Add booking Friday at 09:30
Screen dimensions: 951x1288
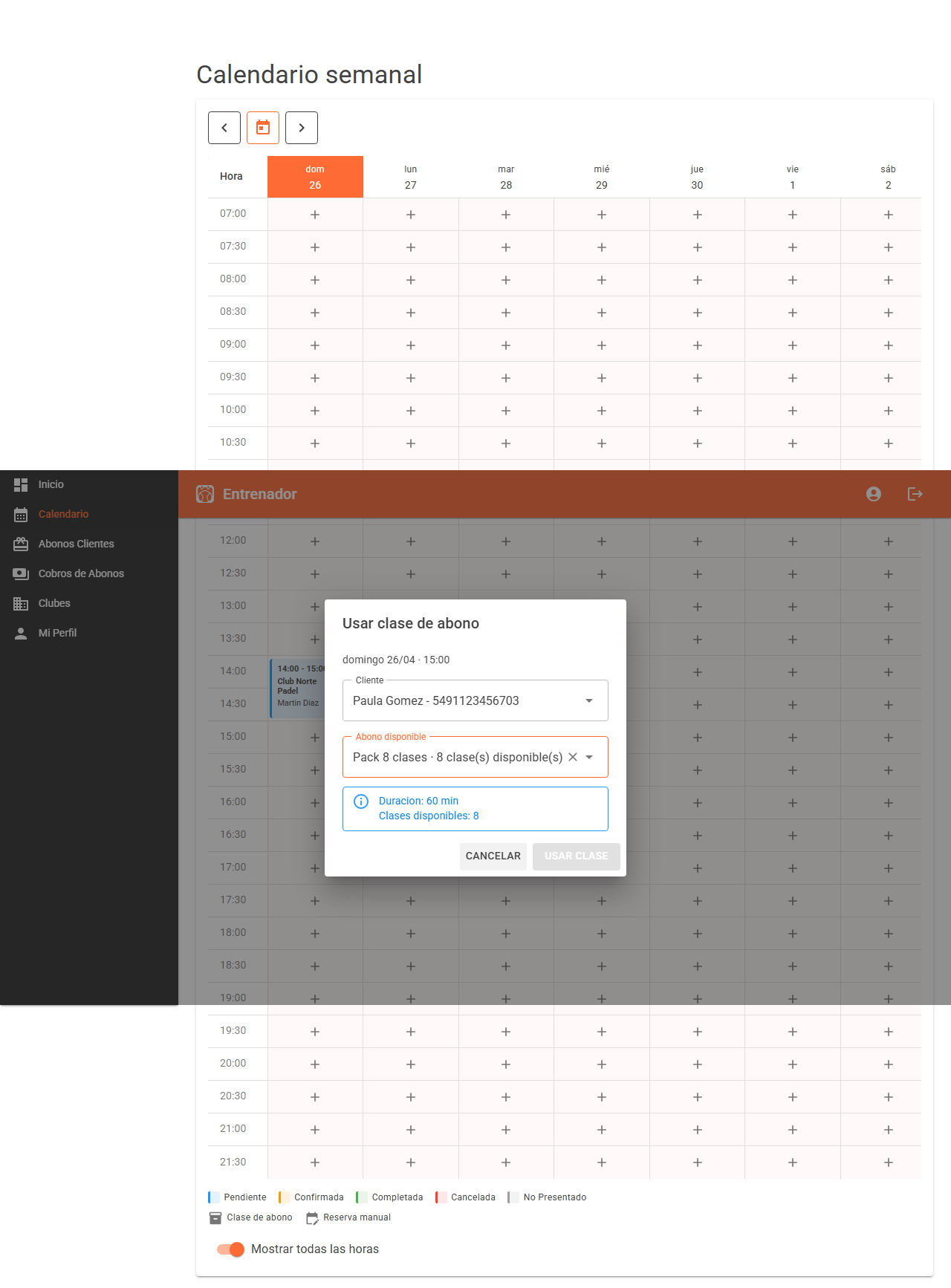click(793, 378)
